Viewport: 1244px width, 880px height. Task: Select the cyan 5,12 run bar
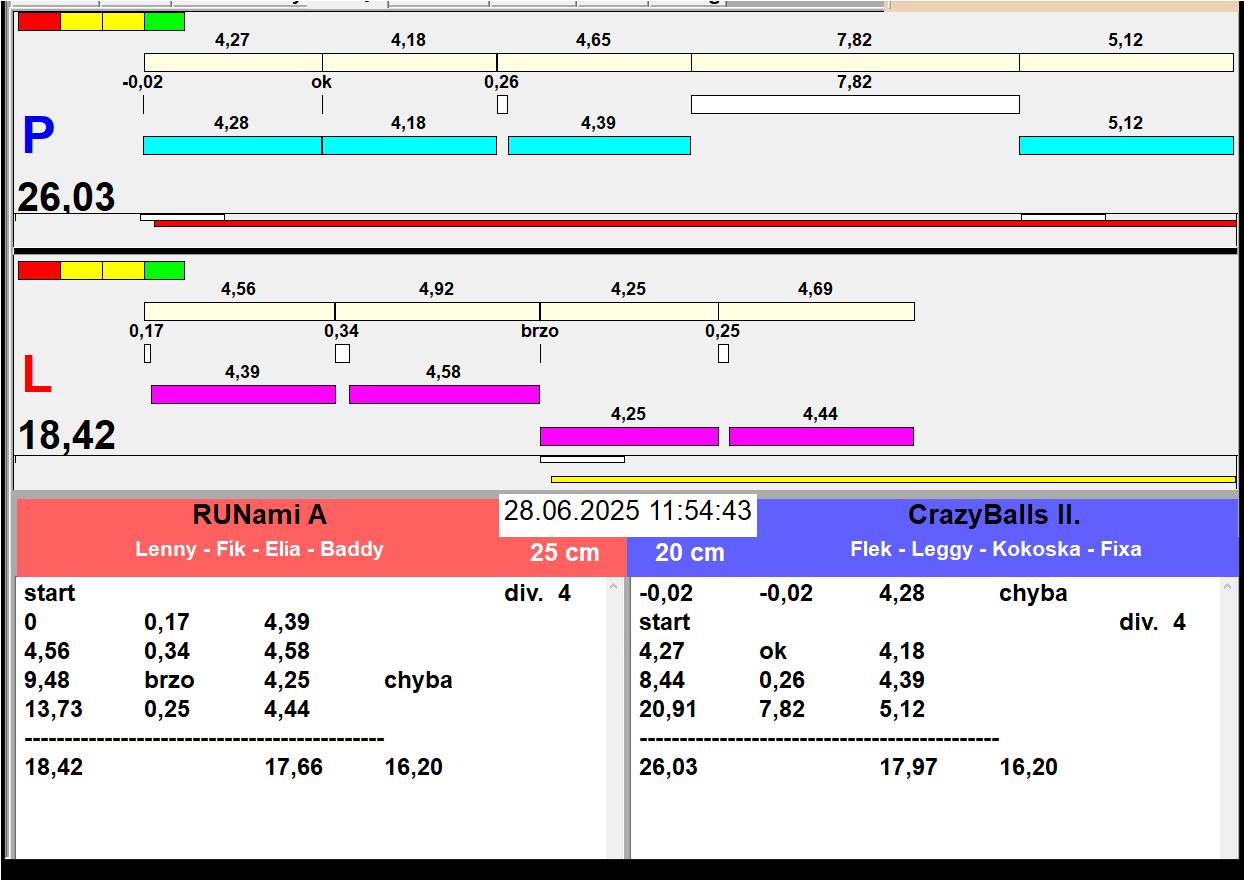coord(1125,145)
